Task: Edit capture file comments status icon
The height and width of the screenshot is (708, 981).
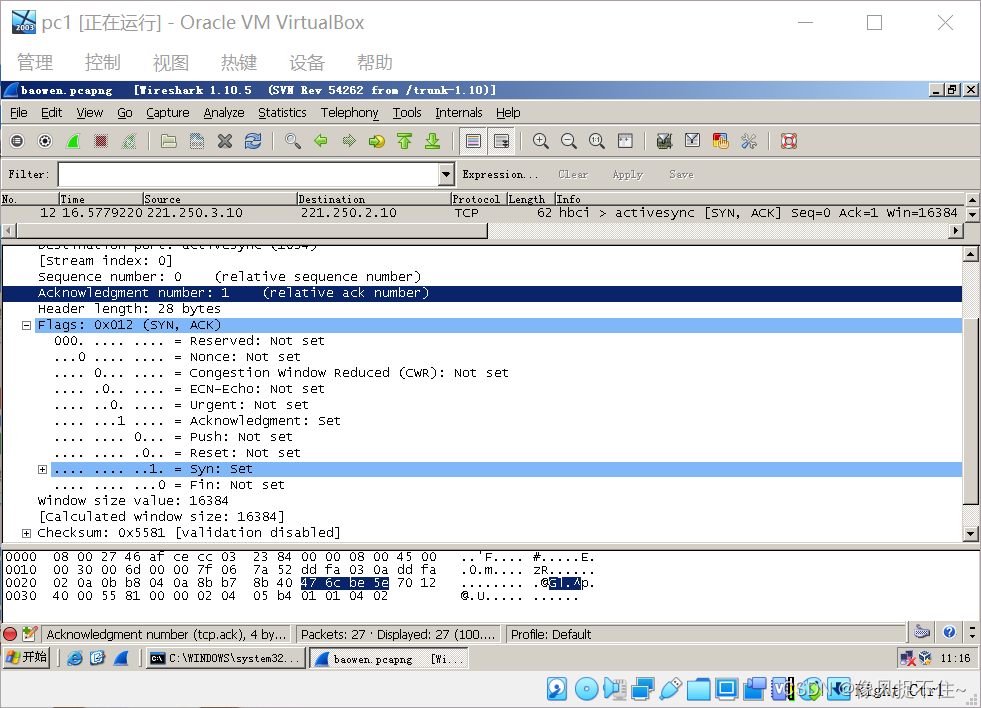Action: tap(29, 634)
